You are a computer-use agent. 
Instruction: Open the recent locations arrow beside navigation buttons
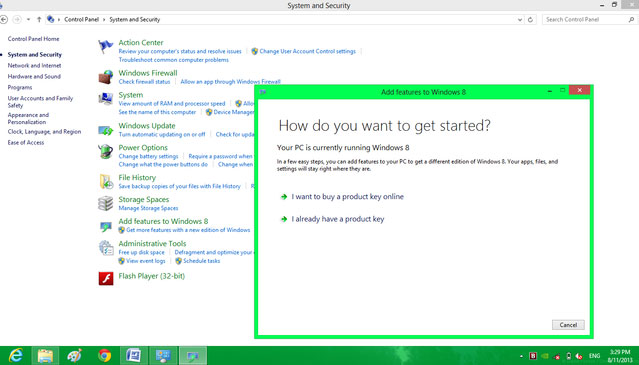pyautogui.click(x=28, y=19)
